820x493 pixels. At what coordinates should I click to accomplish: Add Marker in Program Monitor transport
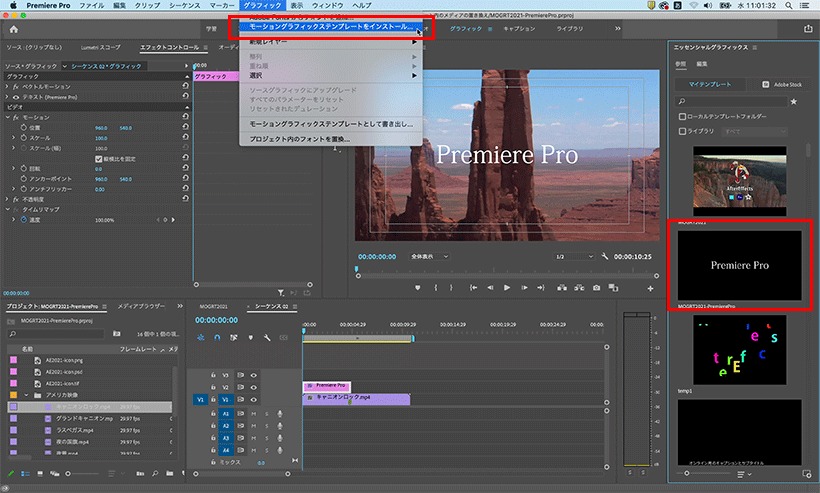coord(417,288)
